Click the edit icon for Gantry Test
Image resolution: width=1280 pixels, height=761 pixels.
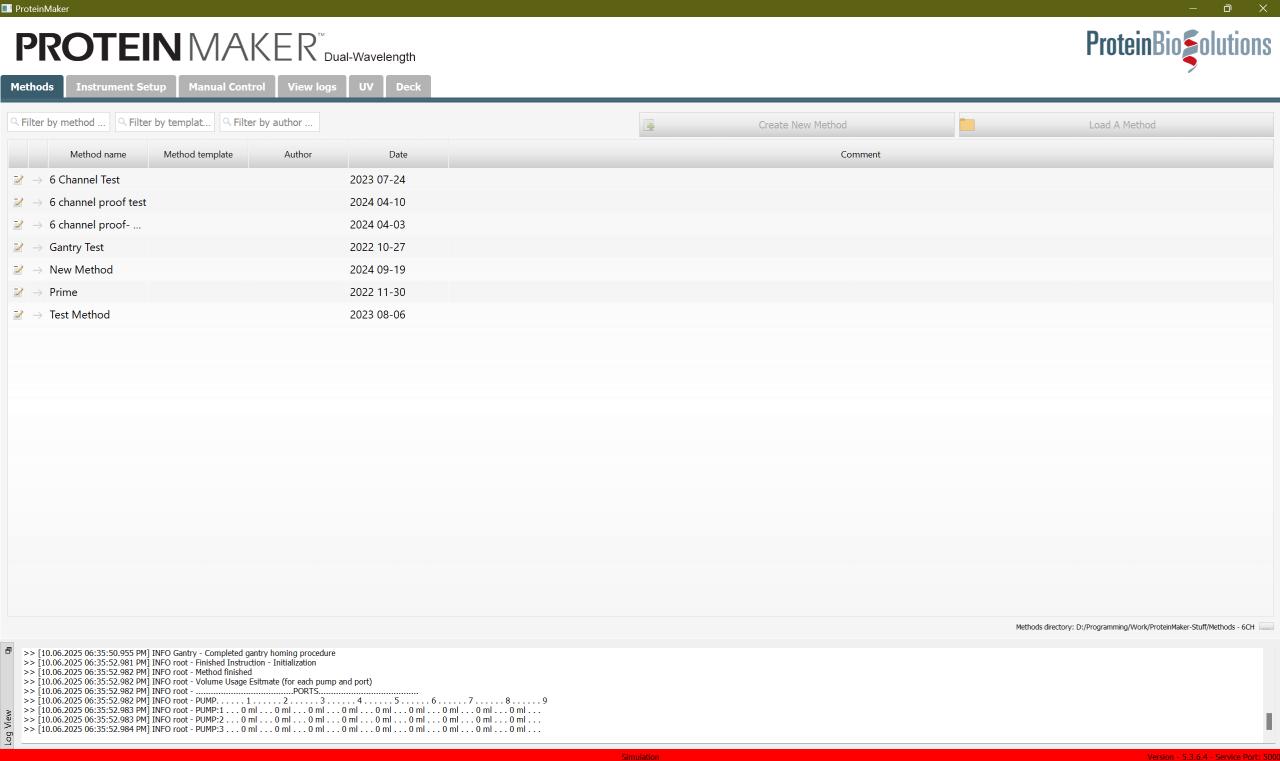coord(18,247)
